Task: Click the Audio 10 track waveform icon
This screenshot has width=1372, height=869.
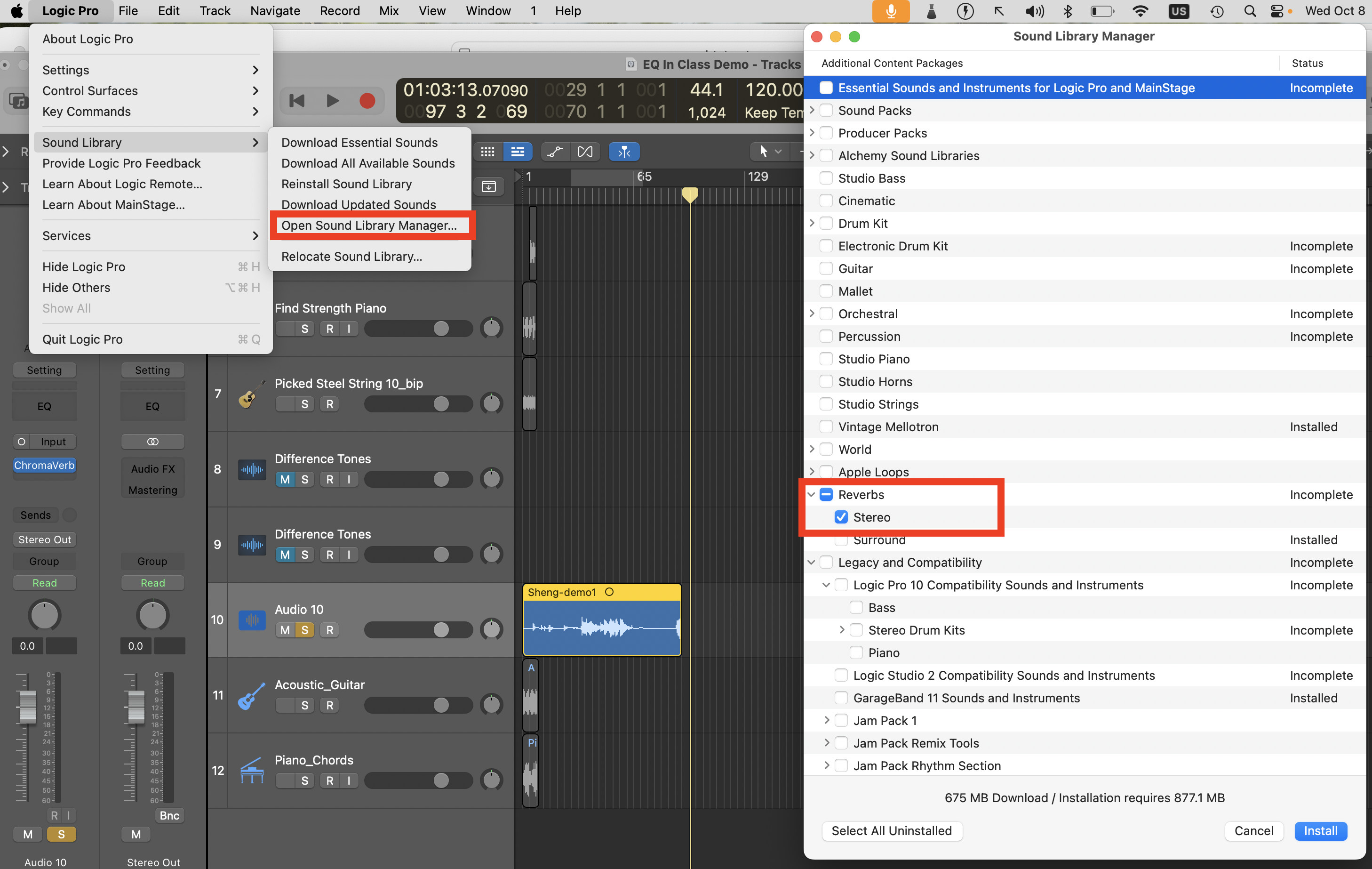Action: click(251, 620)
